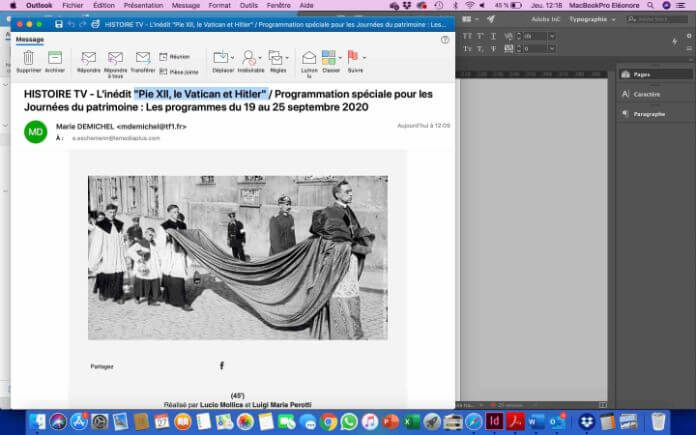This screenshot has height=435, width=696.
Task: Open the Aide menu
Action: click(x=306, y=5)
